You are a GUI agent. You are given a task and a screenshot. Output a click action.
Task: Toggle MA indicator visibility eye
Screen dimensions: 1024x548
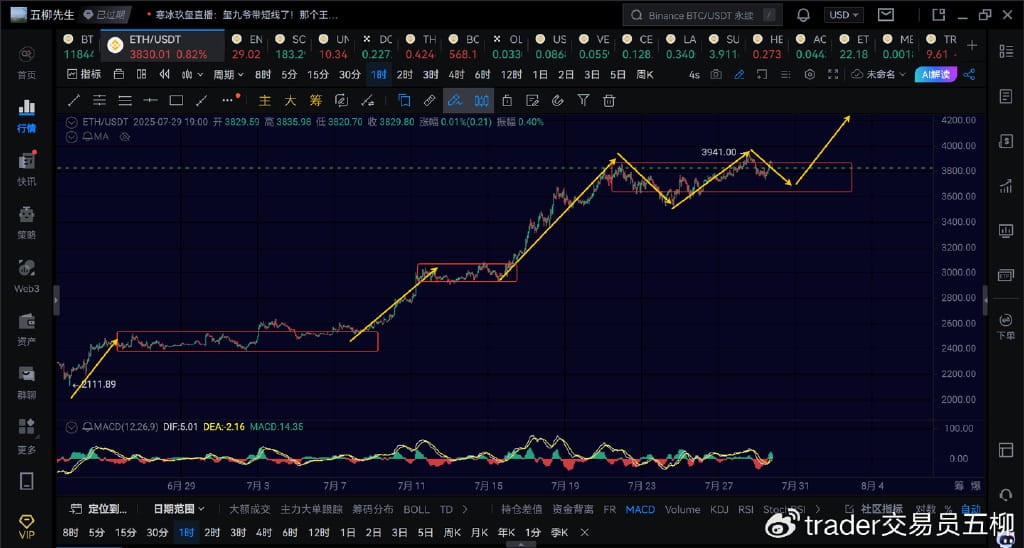click(x=125, y=137)
